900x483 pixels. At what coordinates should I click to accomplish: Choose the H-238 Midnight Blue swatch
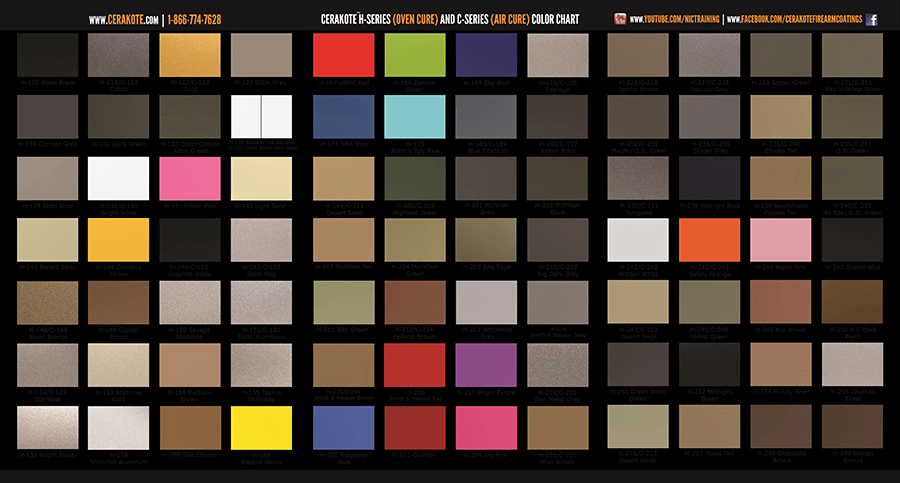709,179
